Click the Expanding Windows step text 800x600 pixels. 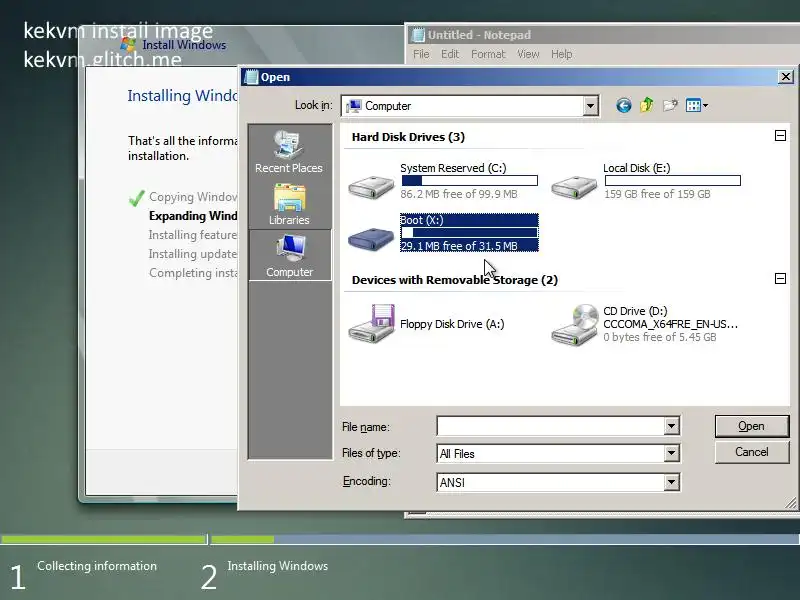coord(193,216)
